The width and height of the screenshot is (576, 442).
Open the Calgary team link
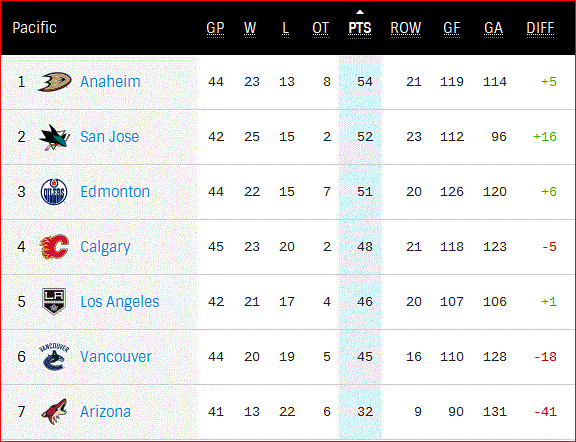coord(105,247)
